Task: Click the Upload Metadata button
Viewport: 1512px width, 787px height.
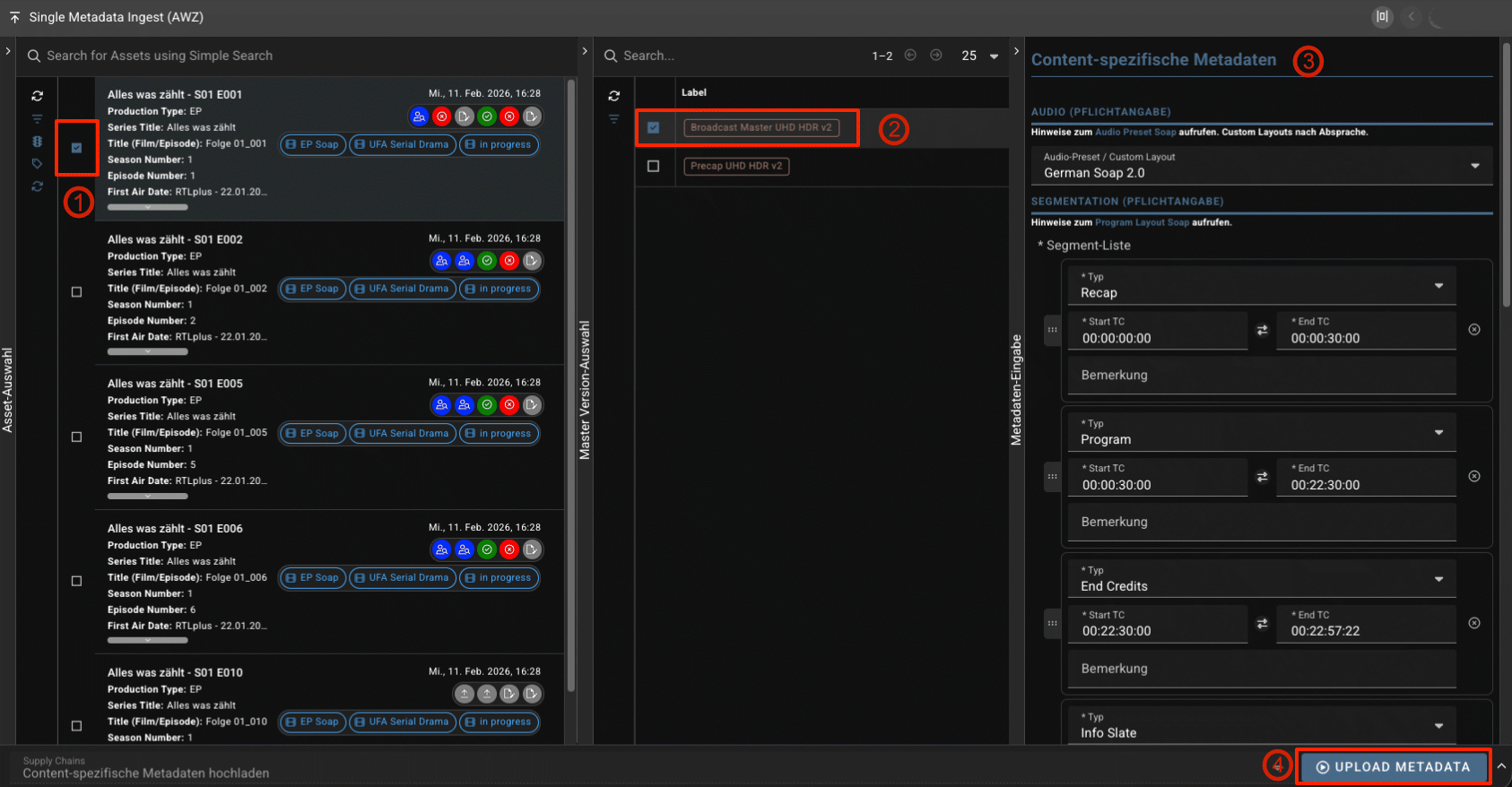Action: 1393,767
